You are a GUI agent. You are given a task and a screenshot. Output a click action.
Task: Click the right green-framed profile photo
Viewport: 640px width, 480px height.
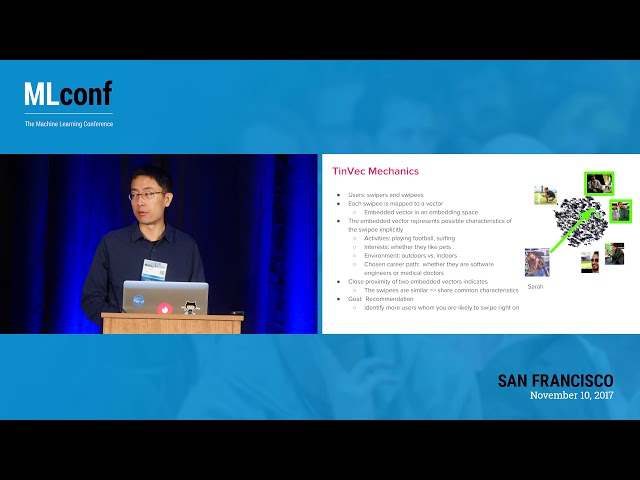point(620,211)
